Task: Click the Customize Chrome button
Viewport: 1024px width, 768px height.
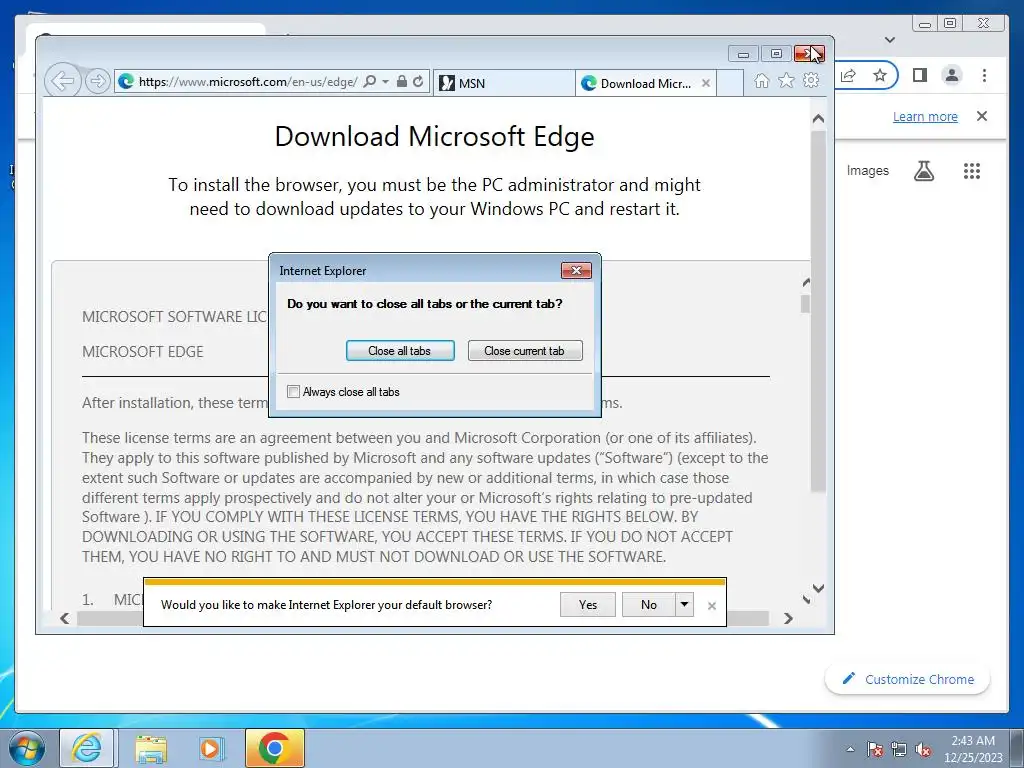Action: (908, 679)
